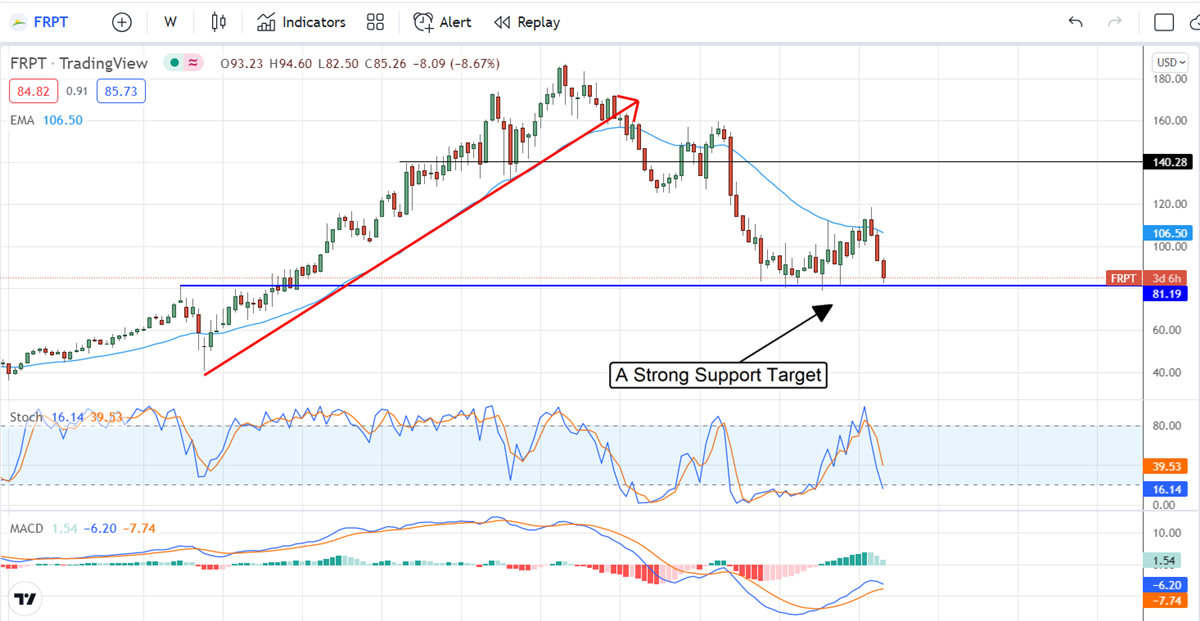Open the indicator templates grid icon
Viewport: 1200px width, 621px height.
[x=375, y=22]
